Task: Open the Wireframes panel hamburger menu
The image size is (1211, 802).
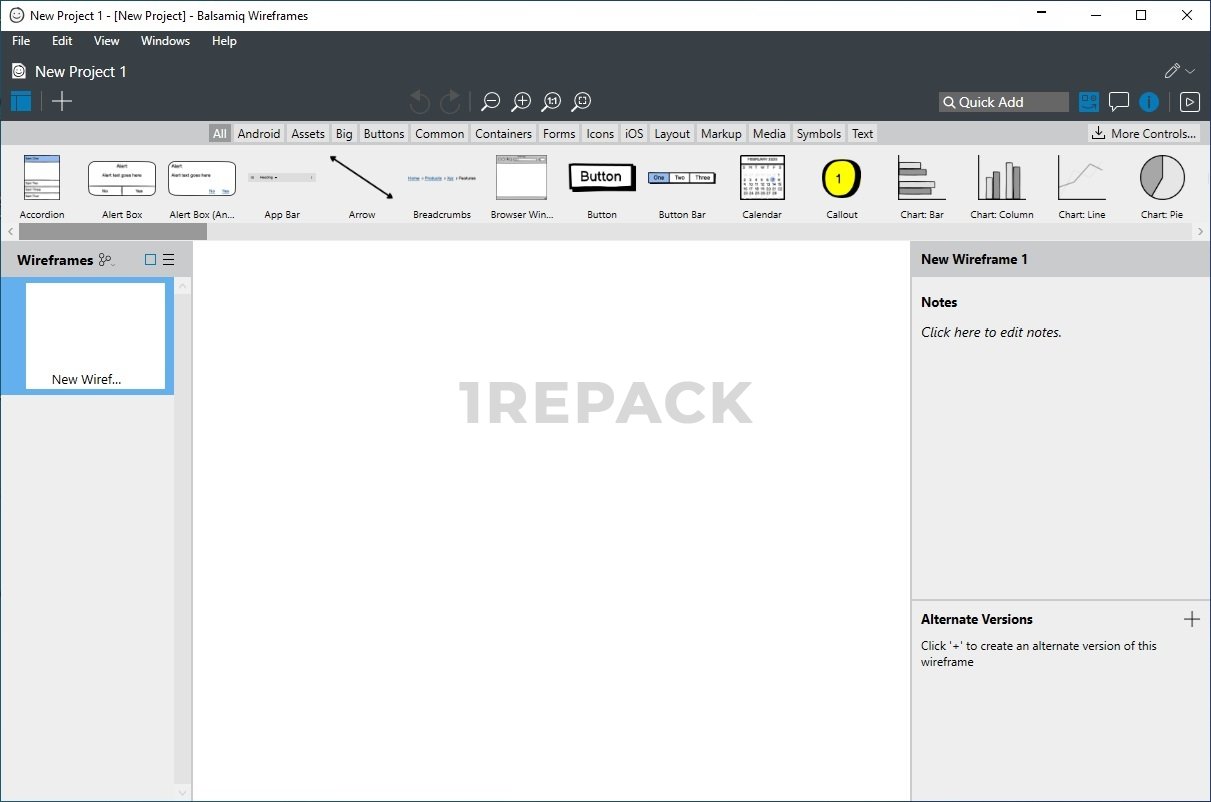Action: pyautogui.click(x=168, y=260)
